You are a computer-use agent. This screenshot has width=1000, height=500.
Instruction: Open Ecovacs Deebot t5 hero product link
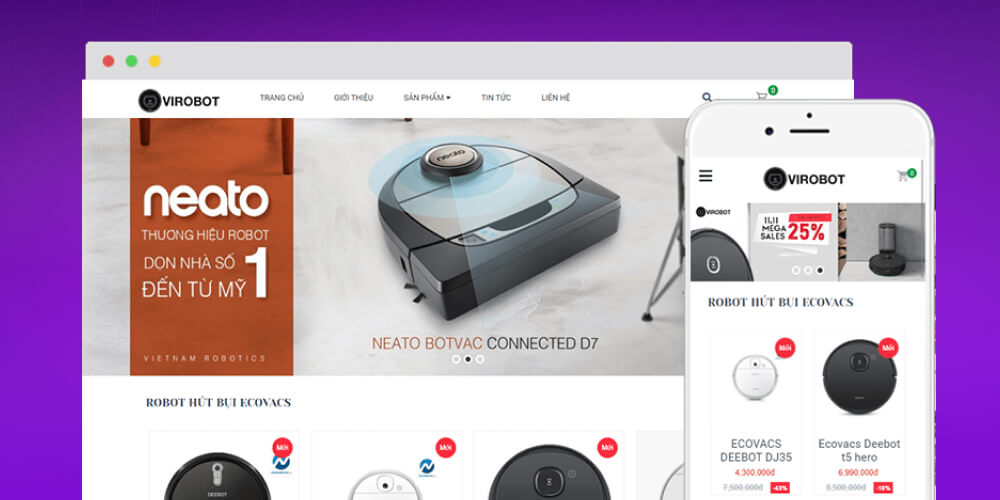click(x=859, y=450)
